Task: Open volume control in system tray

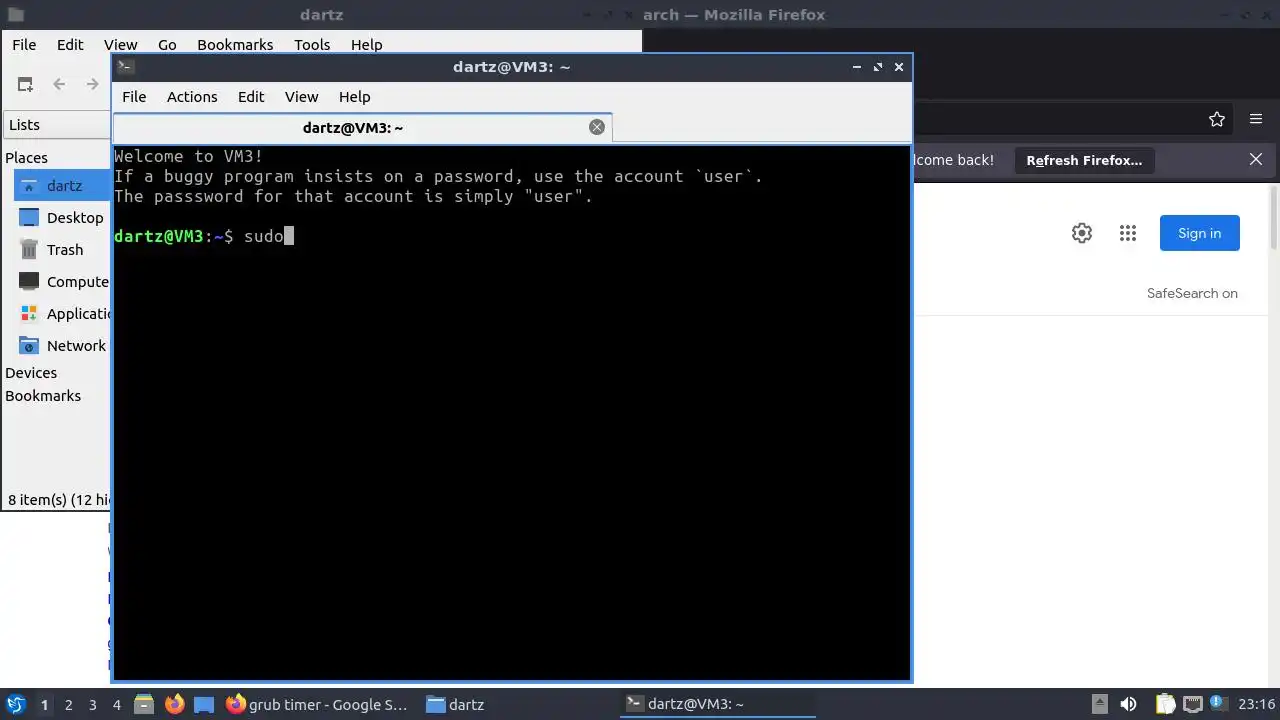Action: pyautogui.click(x=1128, y=704)
